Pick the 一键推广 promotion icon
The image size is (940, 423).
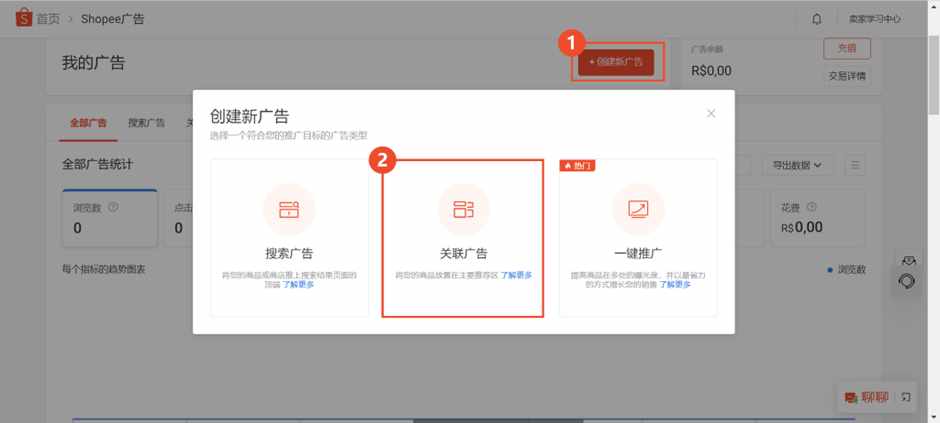(638, 210)
